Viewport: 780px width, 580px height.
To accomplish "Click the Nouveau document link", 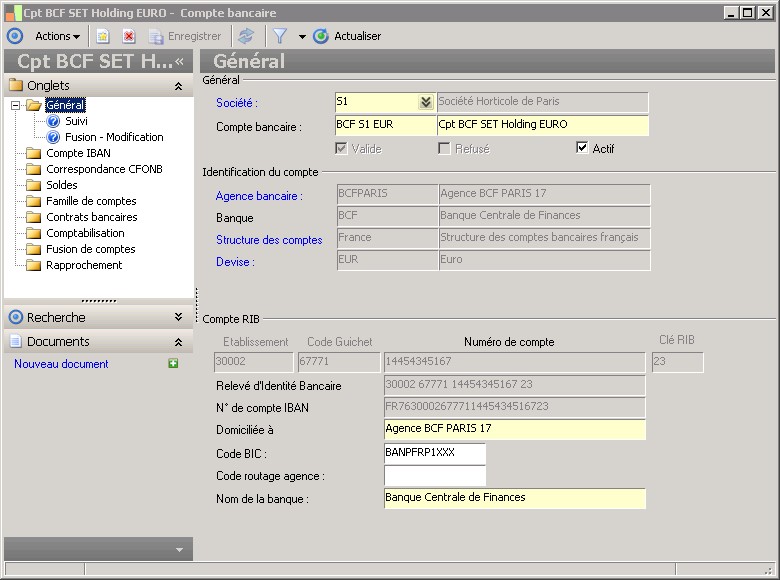I will (x=61, y=364).
